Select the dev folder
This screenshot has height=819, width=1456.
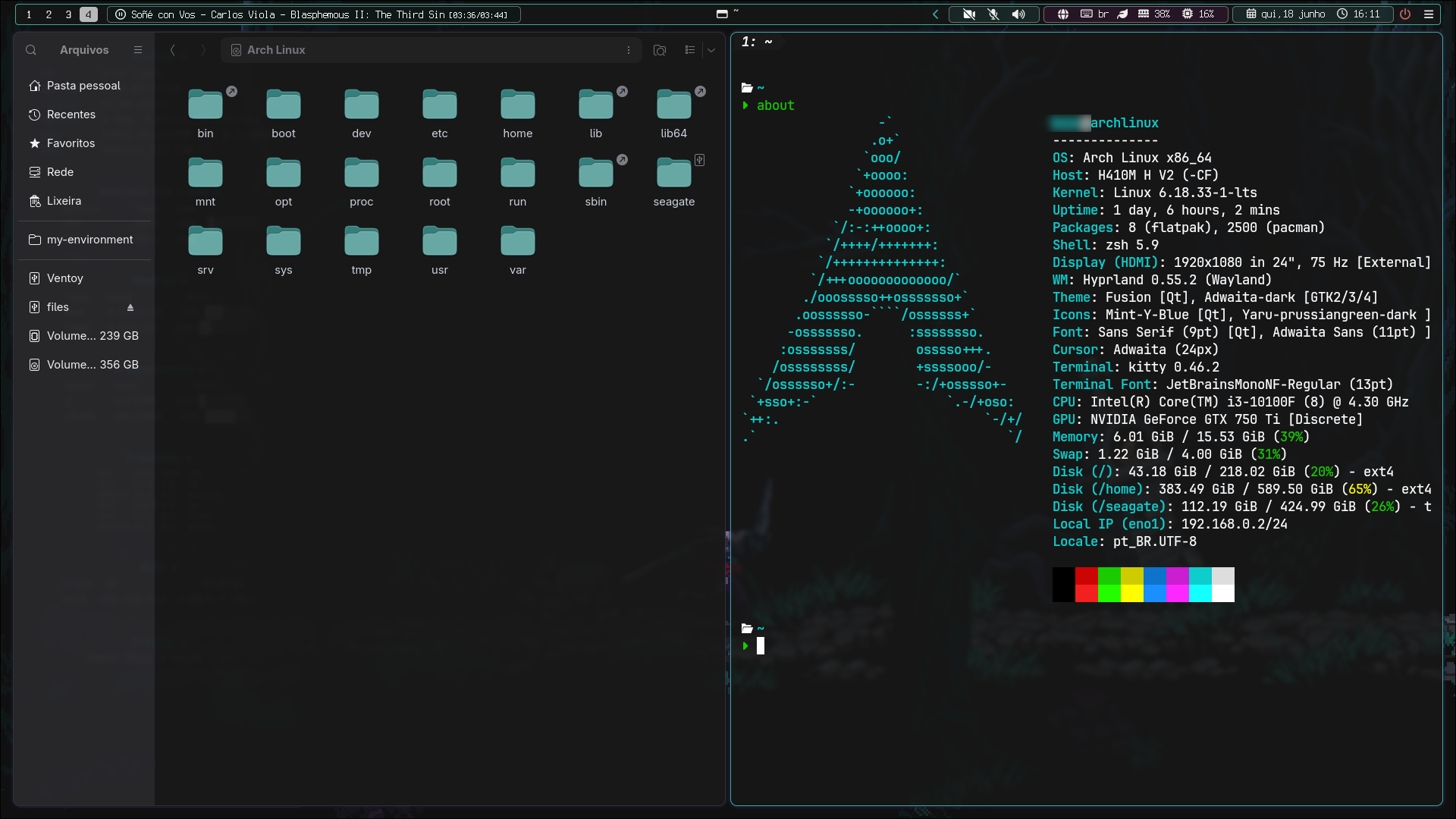(x=362, y=114)
